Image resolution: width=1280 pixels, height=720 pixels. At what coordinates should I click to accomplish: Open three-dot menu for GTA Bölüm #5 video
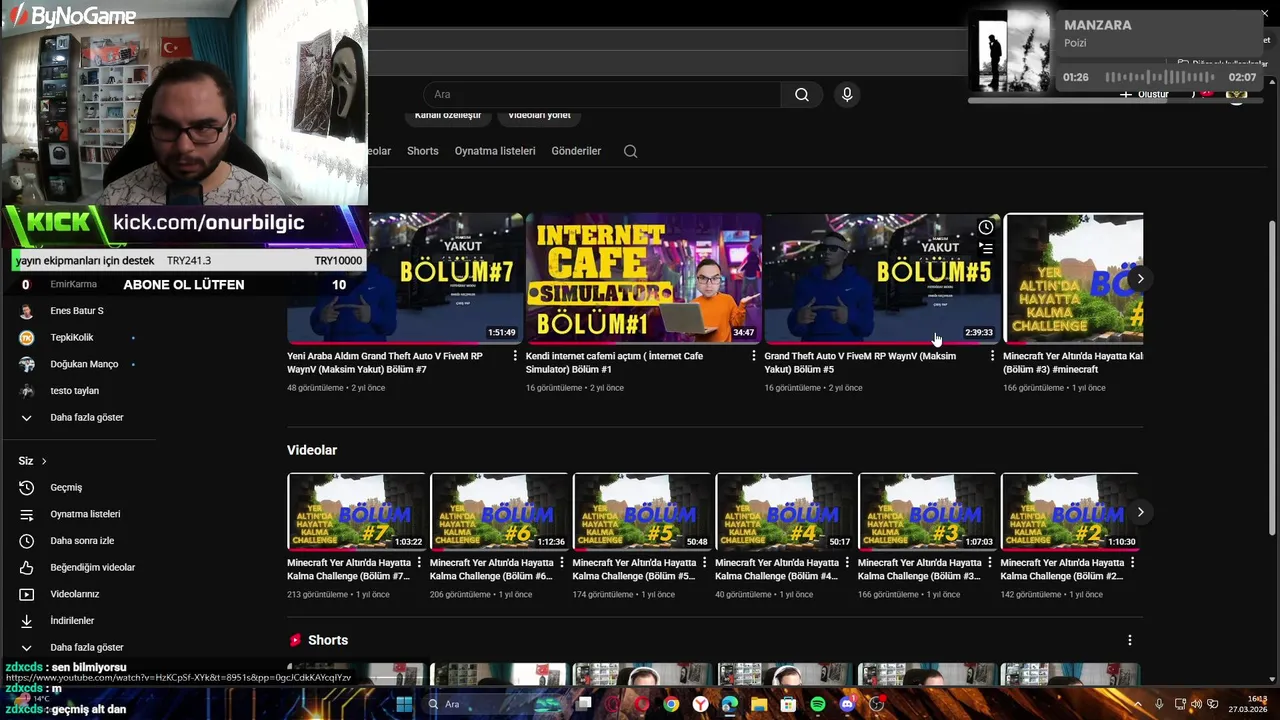992,356
